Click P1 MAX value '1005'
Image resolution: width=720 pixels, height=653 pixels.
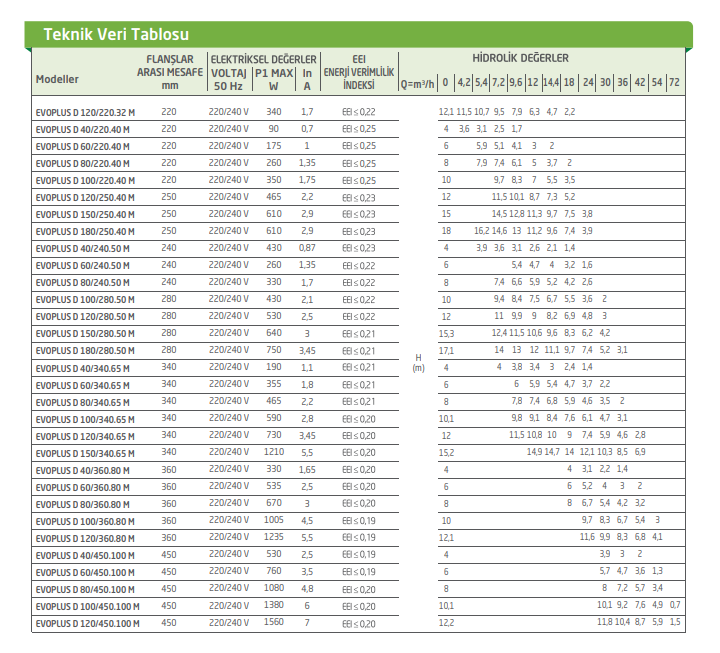coord(274,520)
